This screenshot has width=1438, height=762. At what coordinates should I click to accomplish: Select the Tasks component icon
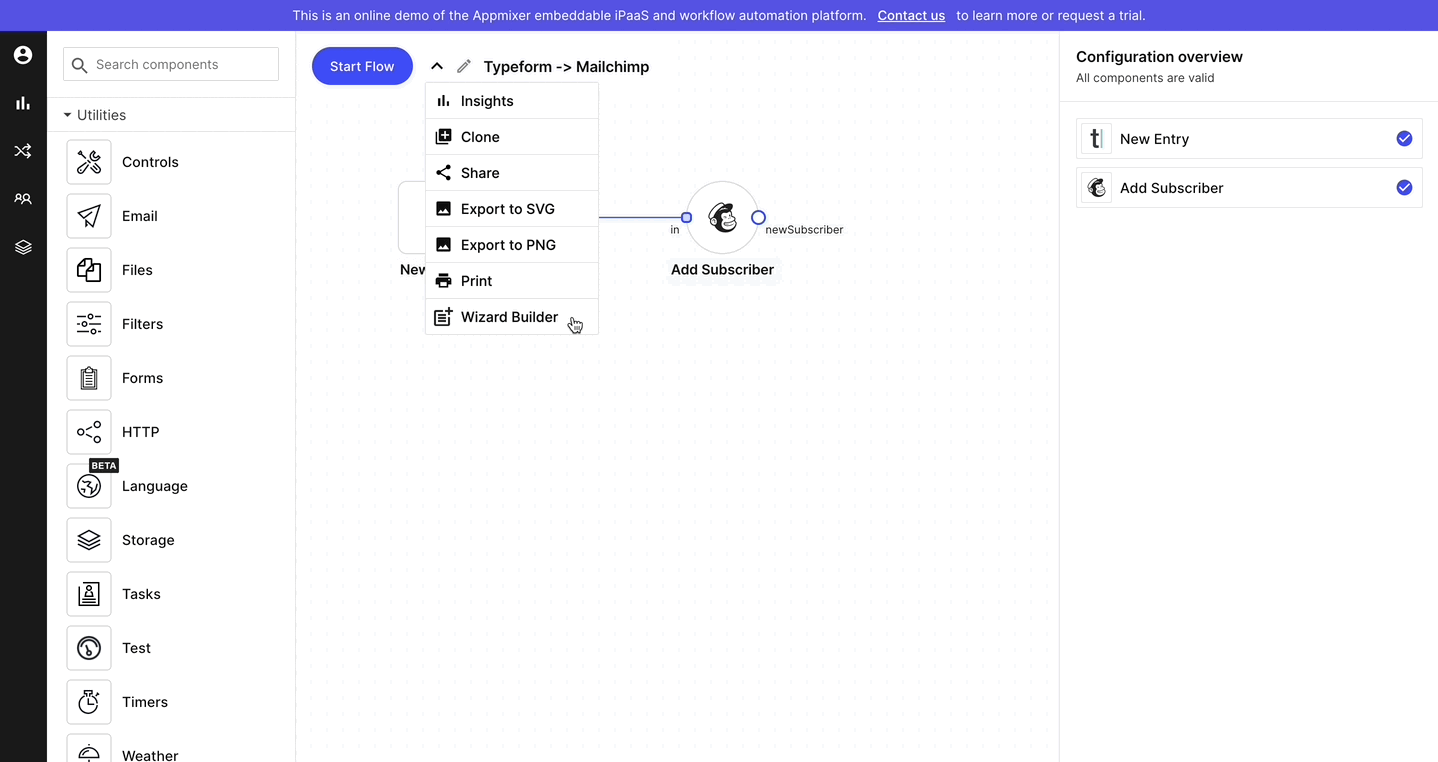click(x=89, y=594)
